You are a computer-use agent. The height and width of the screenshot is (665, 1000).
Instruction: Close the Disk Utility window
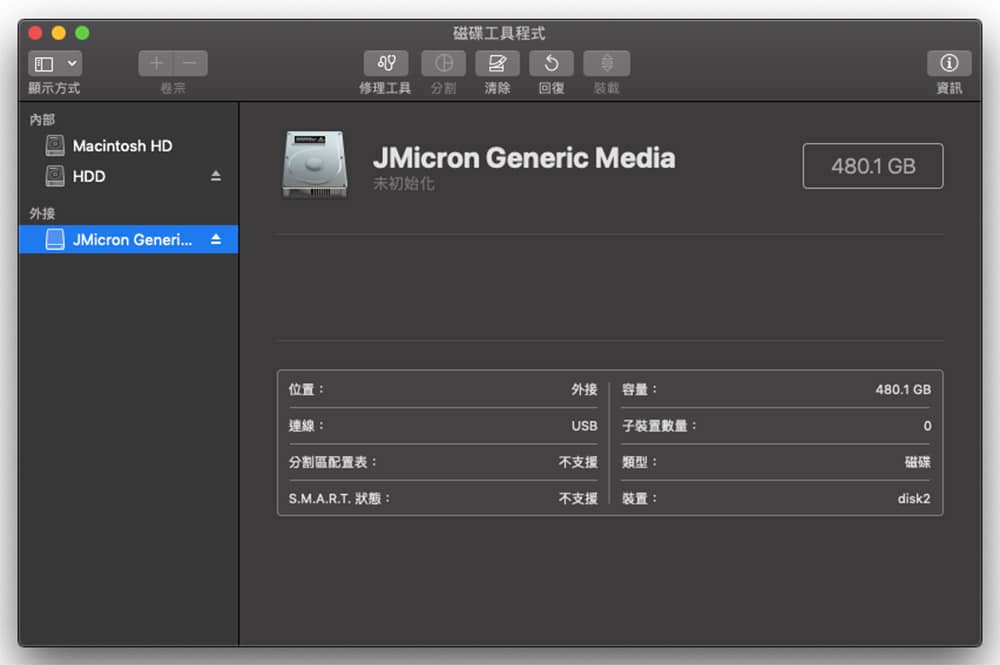(x=35, y=33)
